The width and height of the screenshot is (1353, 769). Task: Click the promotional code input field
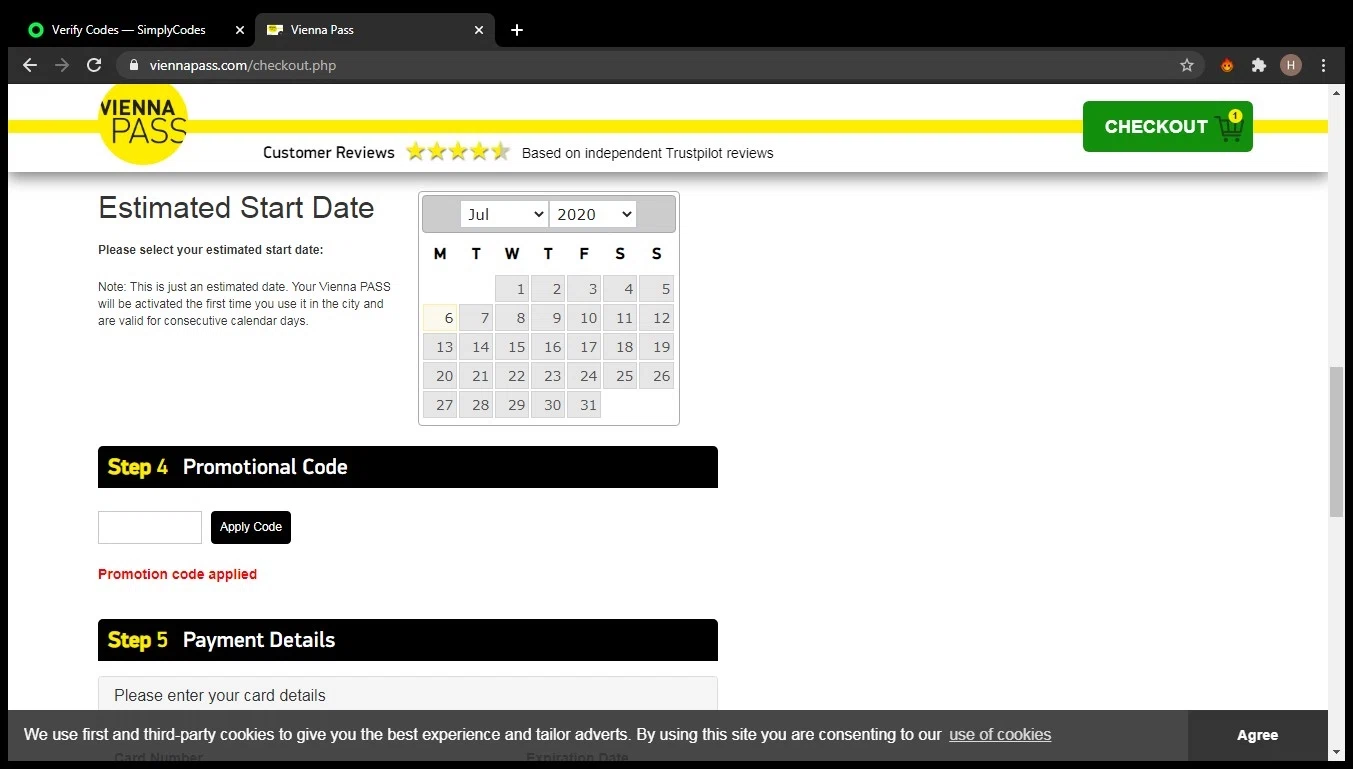pyautogui.click(x=150, y=527)
